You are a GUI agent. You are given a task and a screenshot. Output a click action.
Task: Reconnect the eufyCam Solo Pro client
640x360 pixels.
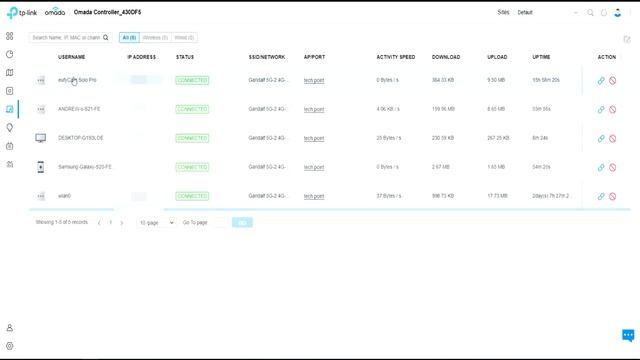tap(601, 80)
